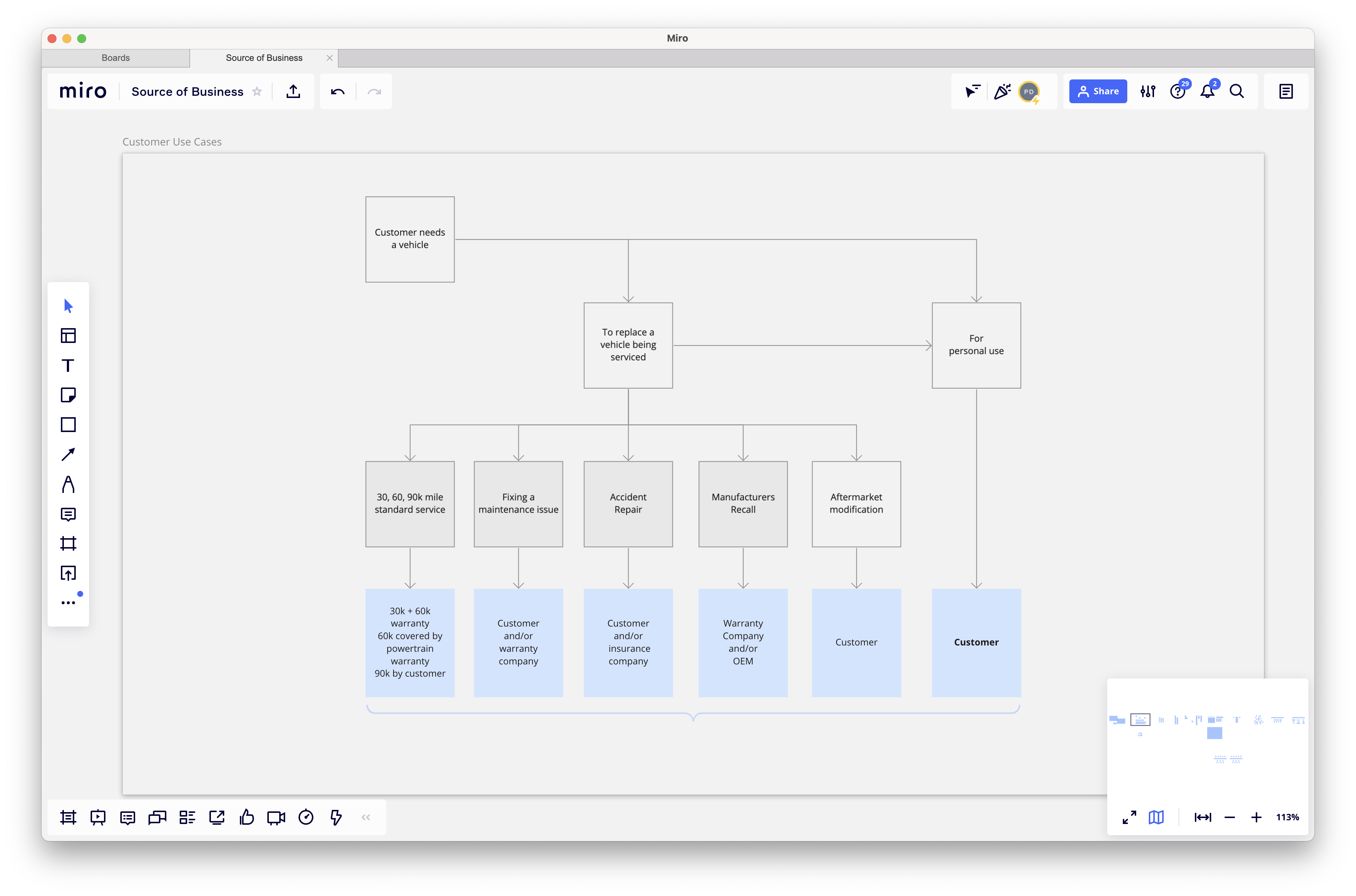Image resolution: width=1356 pixels, height=896 pixels.
Task: Select the 'Aftermarket modification' box
Action: click(x=856, y=504)
